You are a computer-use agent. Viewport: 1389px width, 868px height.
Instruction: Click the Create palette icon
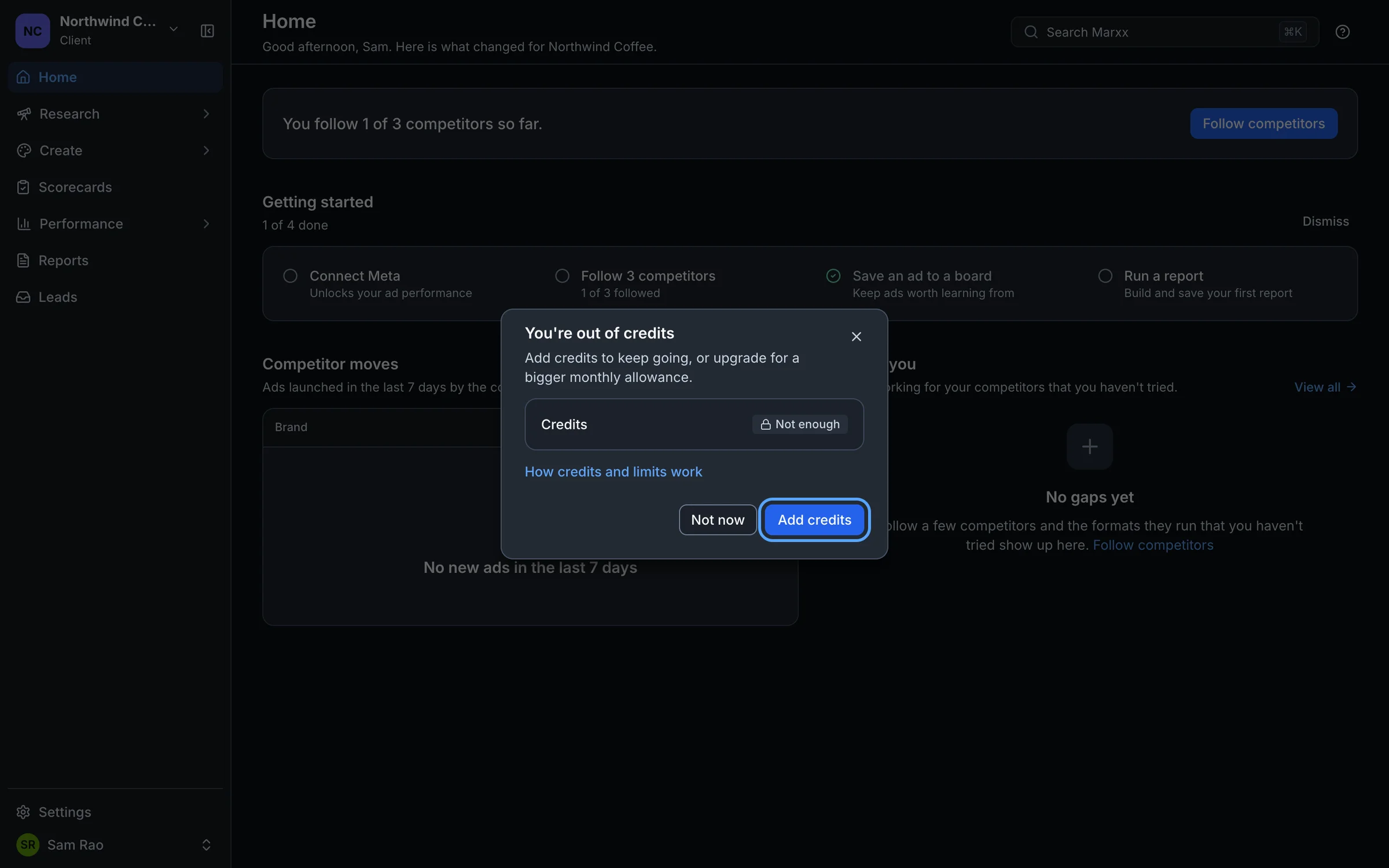tap(23, 150)
